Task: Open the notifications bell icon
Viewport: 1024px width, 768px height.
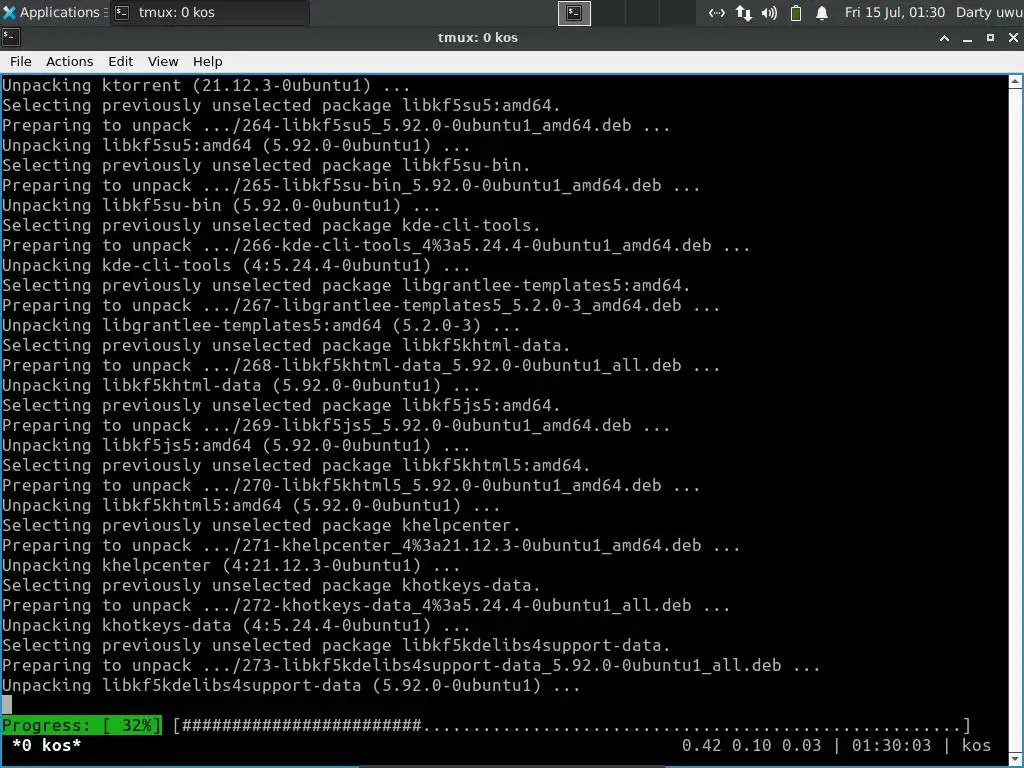Action: 822,13
